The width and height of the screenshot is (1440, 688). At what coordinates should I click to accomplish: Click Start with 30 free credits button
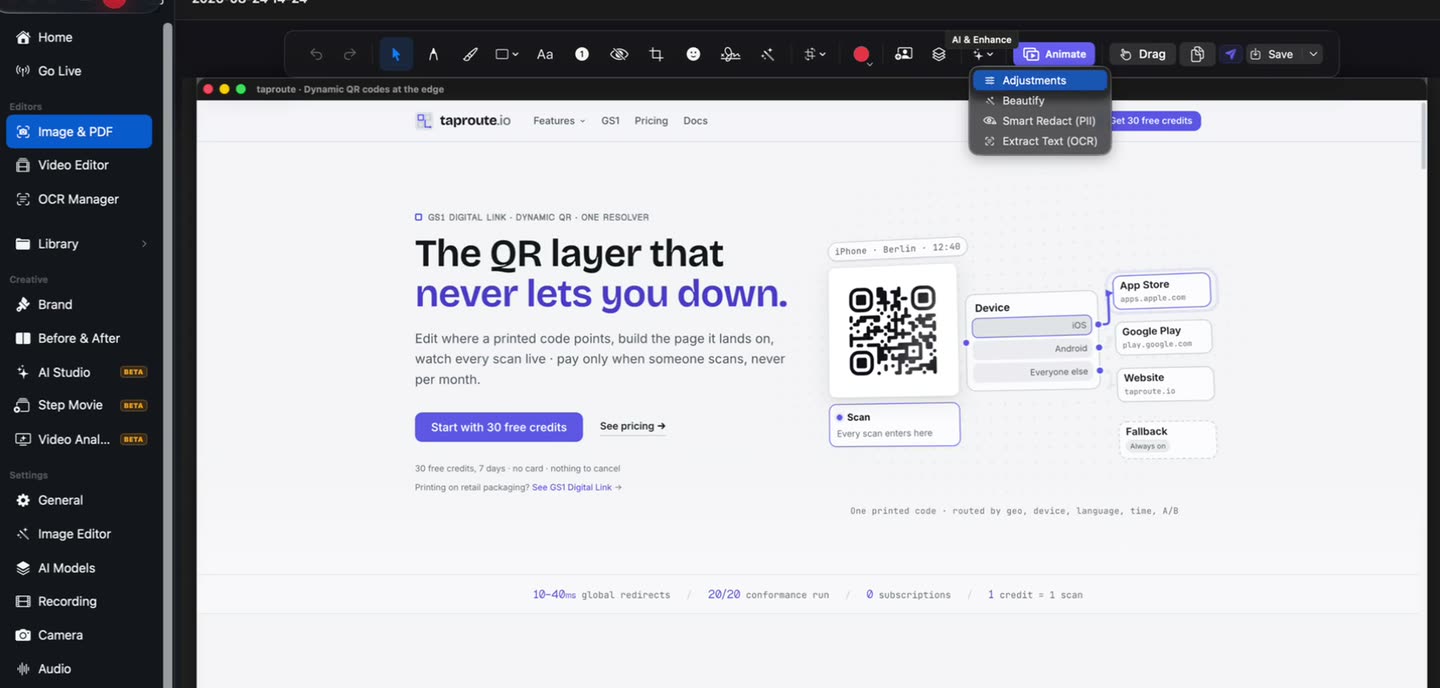click(498, 427)
